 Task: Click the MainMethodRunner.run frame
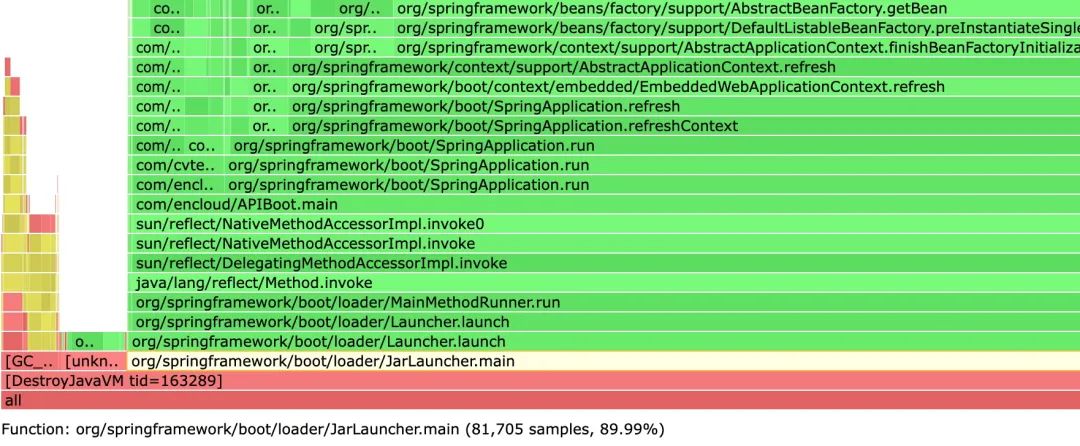605,302
